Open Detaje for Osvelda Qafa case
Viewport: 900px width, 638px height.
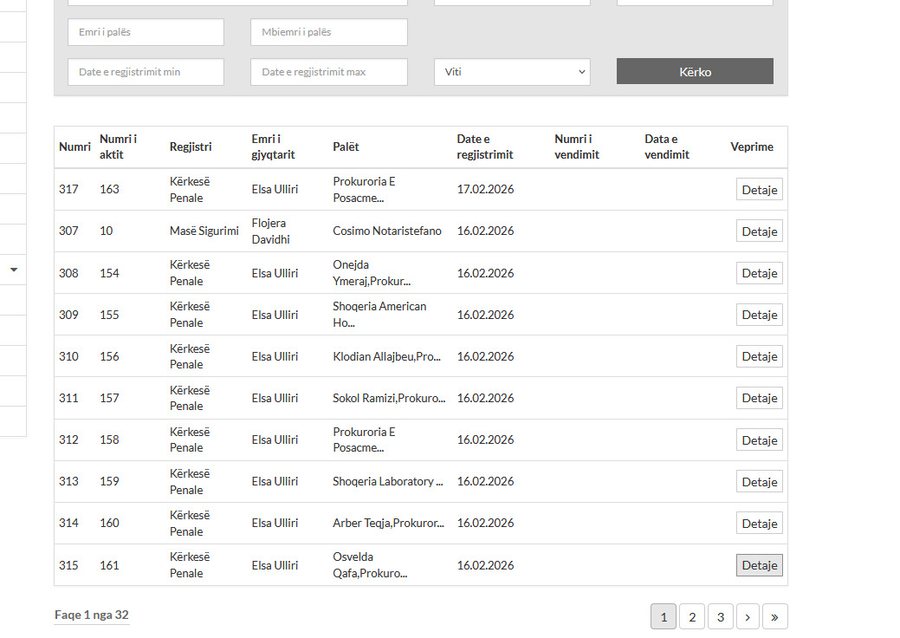(759, 565)
